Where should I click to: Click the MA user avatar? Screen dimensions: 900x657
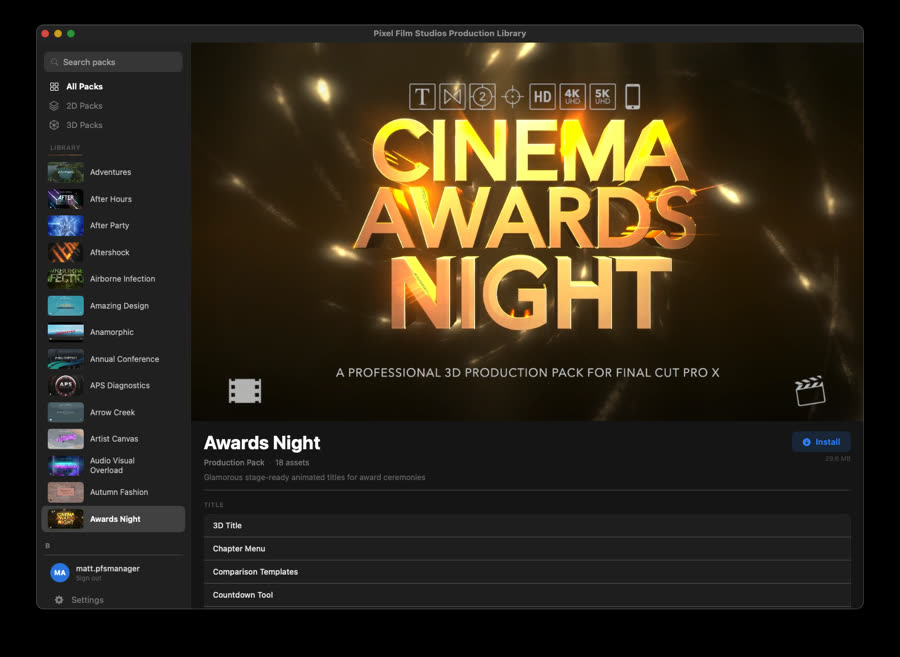click(x=60, y=573)
